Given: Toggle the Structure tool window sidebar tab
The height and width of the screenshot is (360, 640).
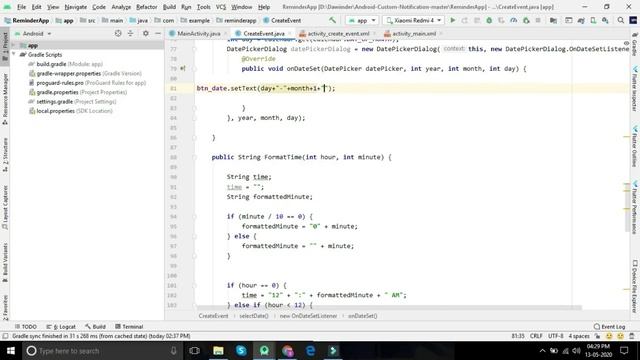Looking at the screenshot, I should [x=5, y=154].
